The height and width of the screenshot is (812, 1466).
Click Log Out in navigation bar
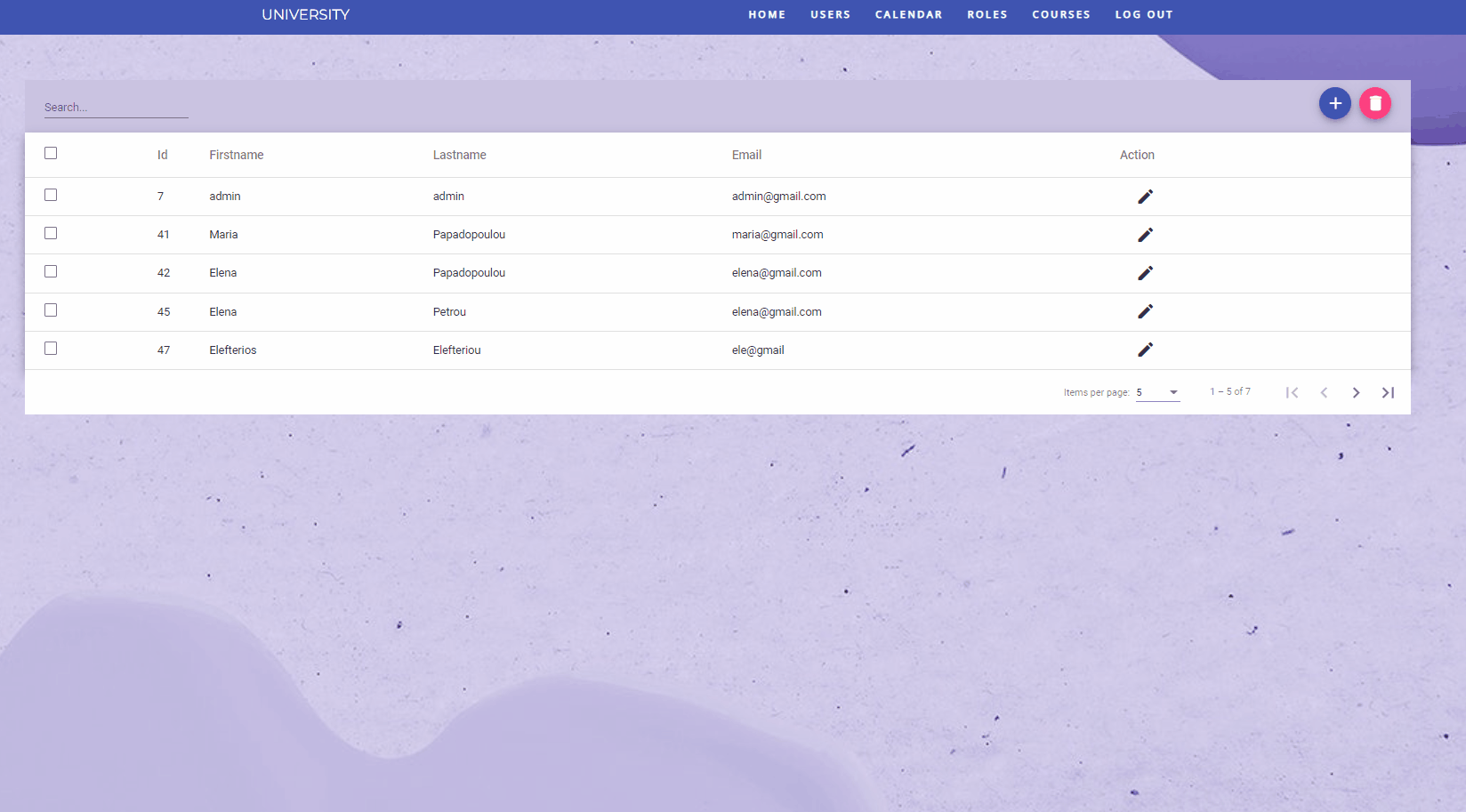(1144, 15)
